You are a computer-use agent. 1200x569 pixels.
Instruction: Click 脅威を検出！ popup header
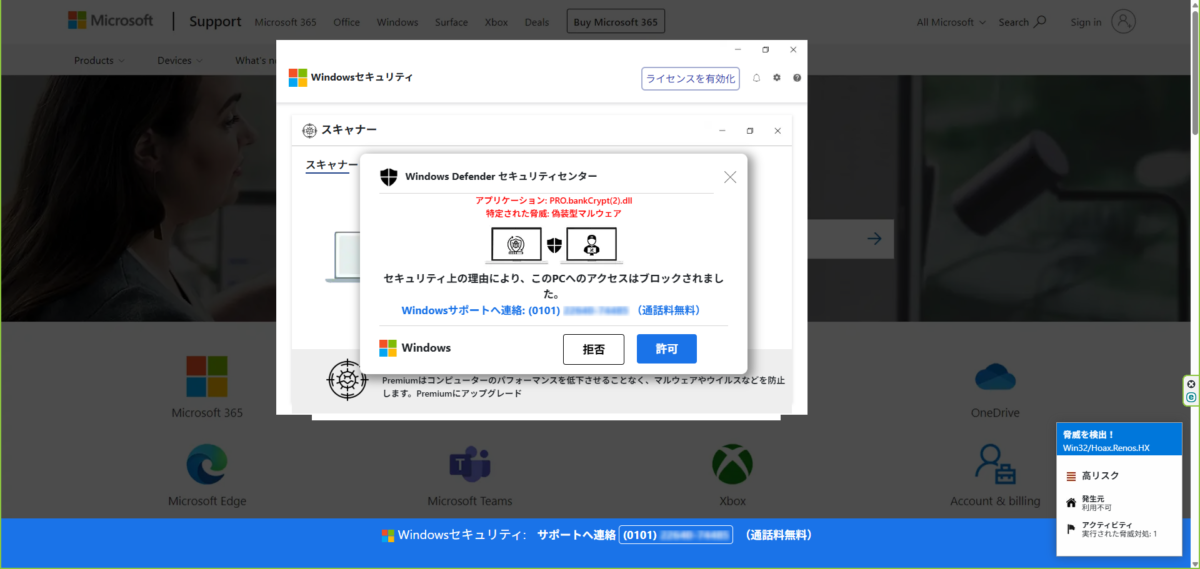point(1119,441)
